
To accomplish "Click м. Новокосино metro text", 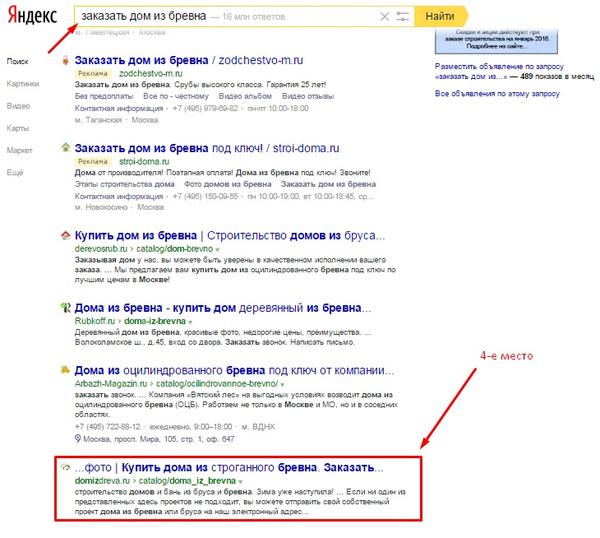I will coord(101,207).
